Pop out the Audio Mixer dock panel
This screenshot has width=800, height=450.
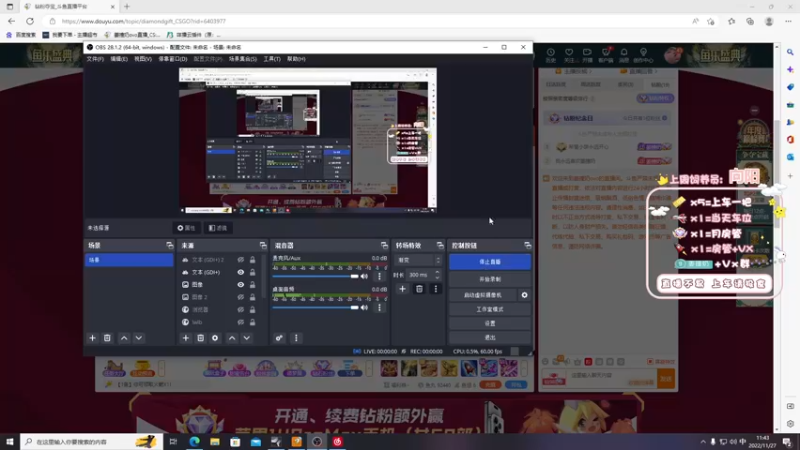[384, 245]
